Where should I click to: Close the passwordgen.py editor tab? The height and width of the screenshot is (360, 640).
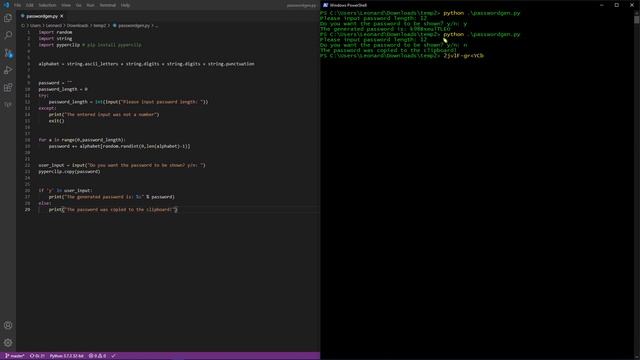pyautogui.click(x=62, y=16)
